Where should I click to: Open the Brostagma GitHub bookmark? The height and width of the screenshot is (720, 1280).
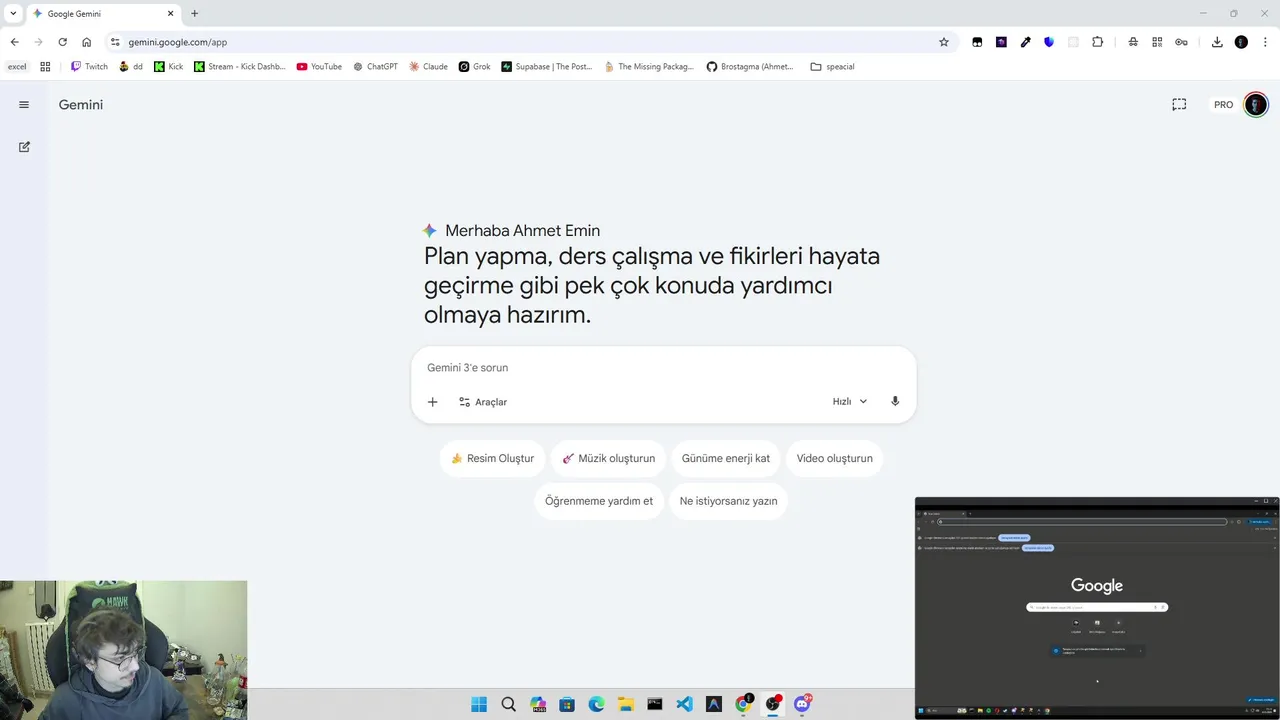pyautogui.click(x=750, y=67)
